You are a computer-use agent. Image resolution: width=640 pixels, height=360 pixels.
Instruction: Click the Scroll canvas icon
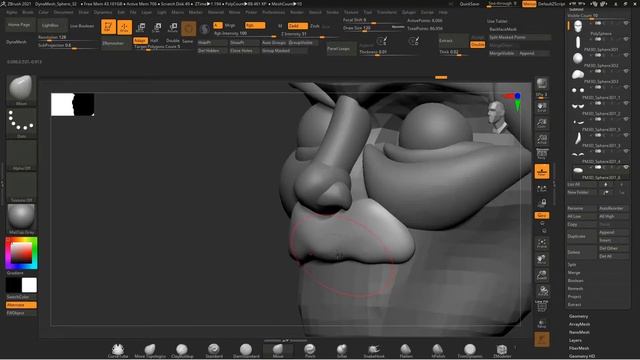click(542, 107)
